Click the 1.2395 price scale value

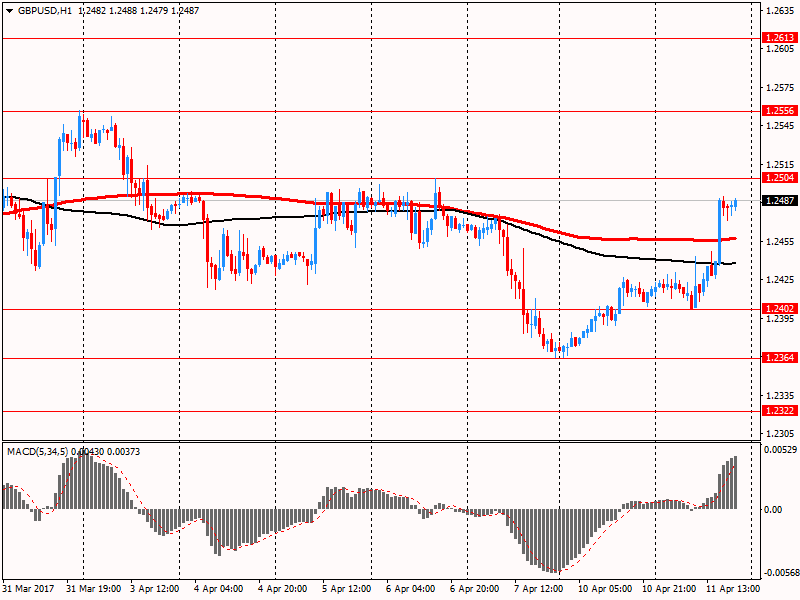pyautogui.click(x=780, y=318)
